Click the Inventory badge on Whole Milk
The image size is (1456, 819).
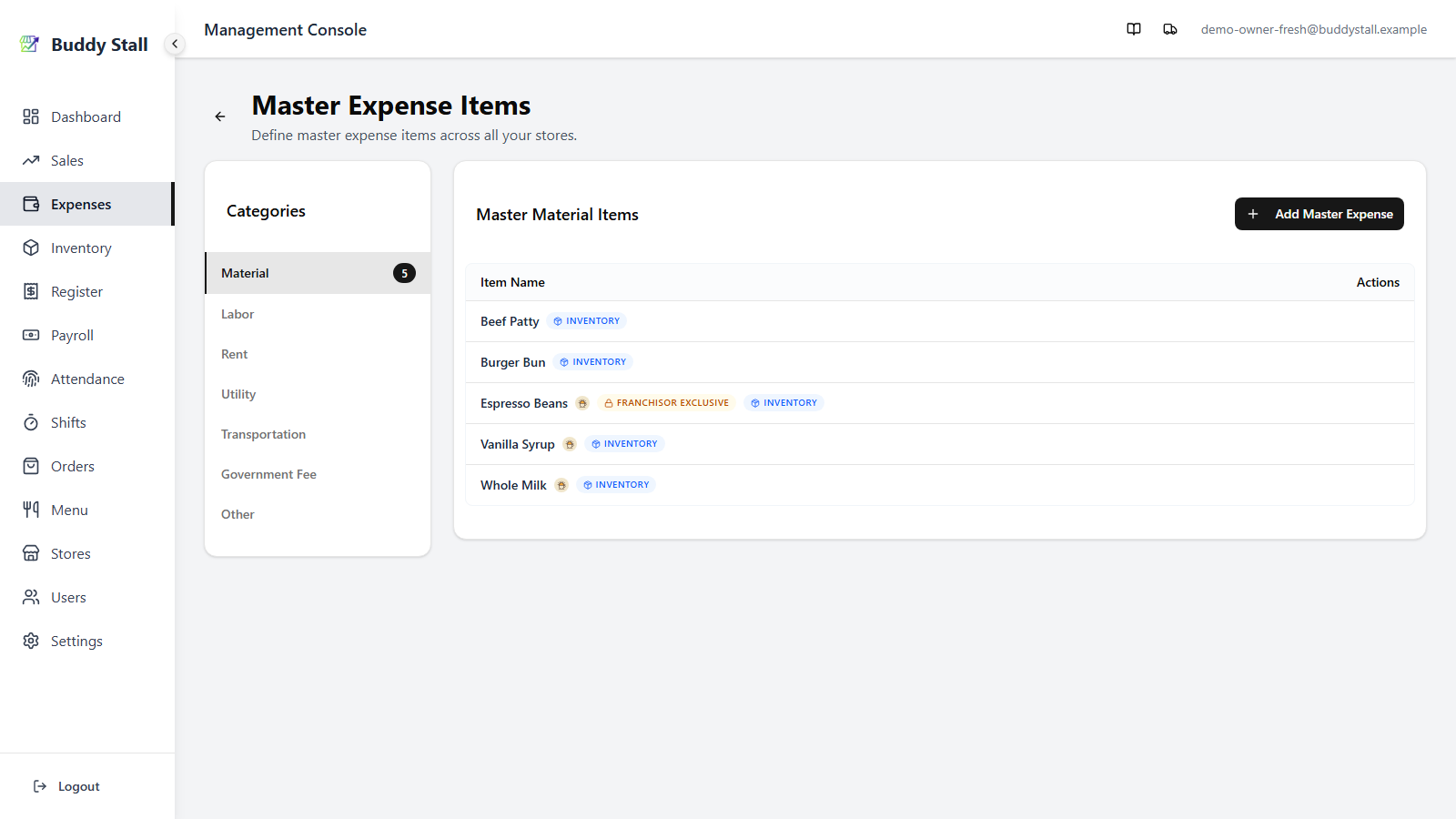tap(616, 485)
